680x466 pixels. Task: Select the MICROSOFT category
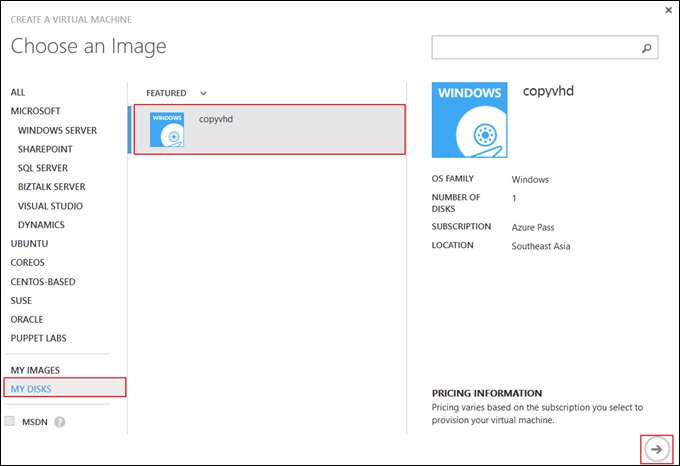click(36, 111)
